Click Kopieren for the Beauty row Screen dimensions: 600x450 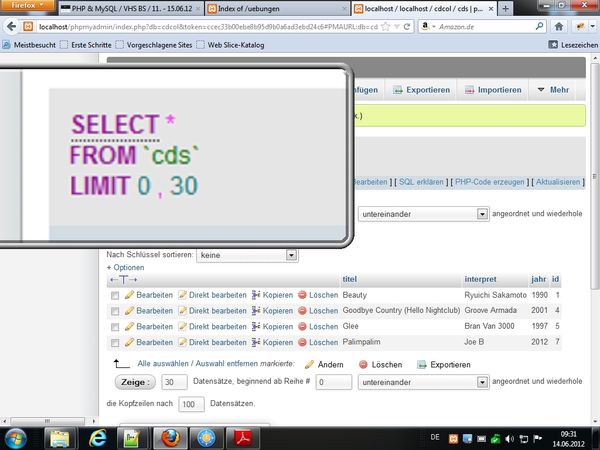[272, 295]
